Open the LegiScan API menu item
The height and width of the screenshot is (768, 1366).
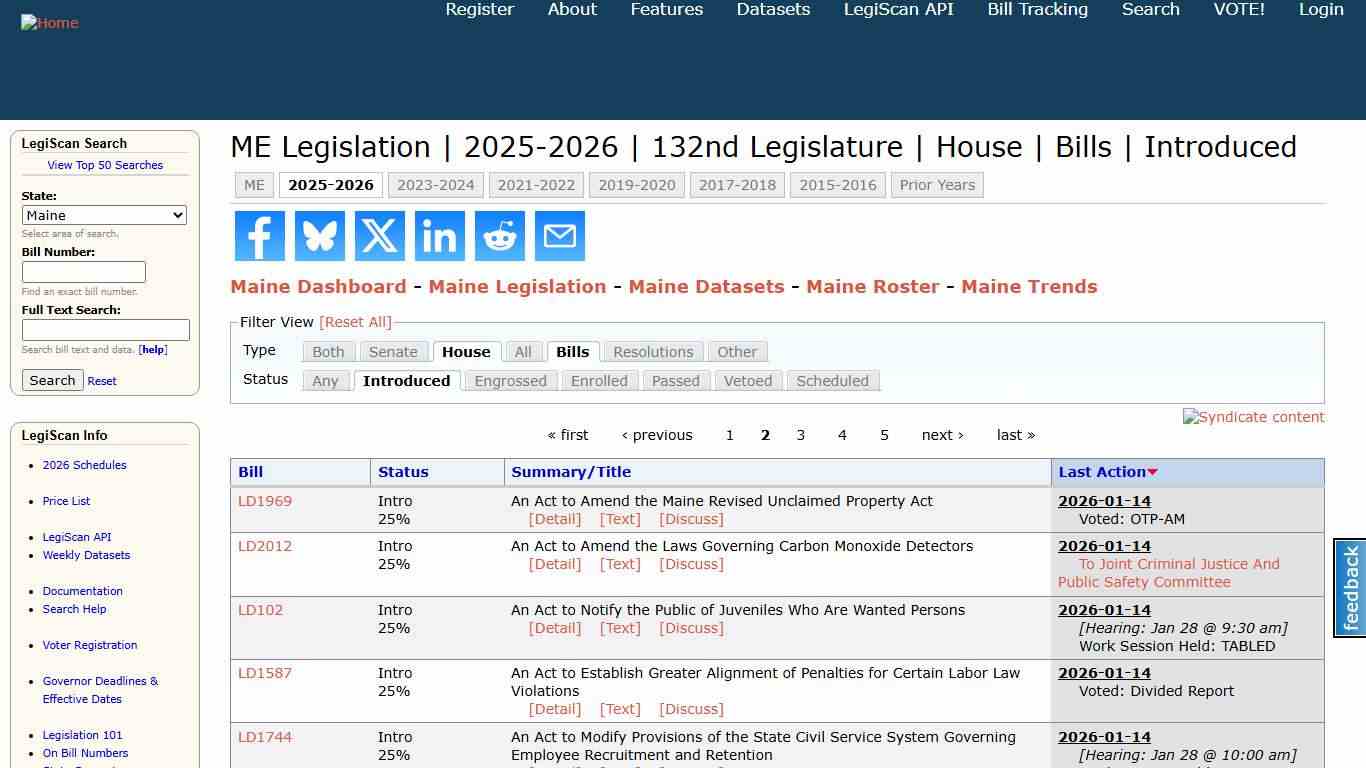tap(897, 10)
